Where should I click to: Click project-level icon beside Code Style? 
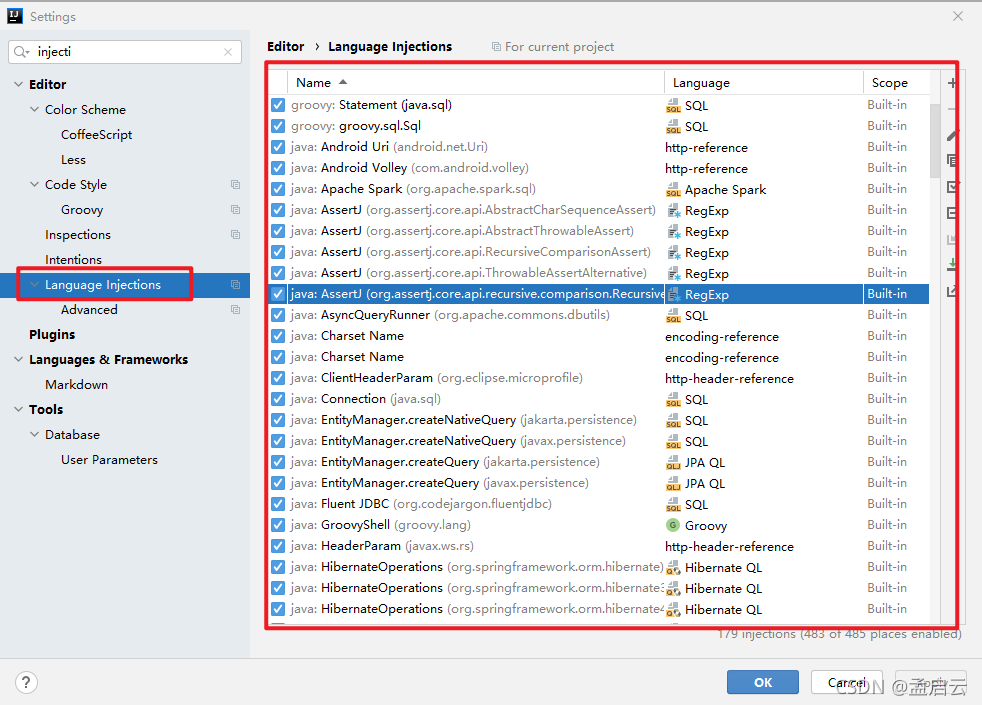pos(235,185)
